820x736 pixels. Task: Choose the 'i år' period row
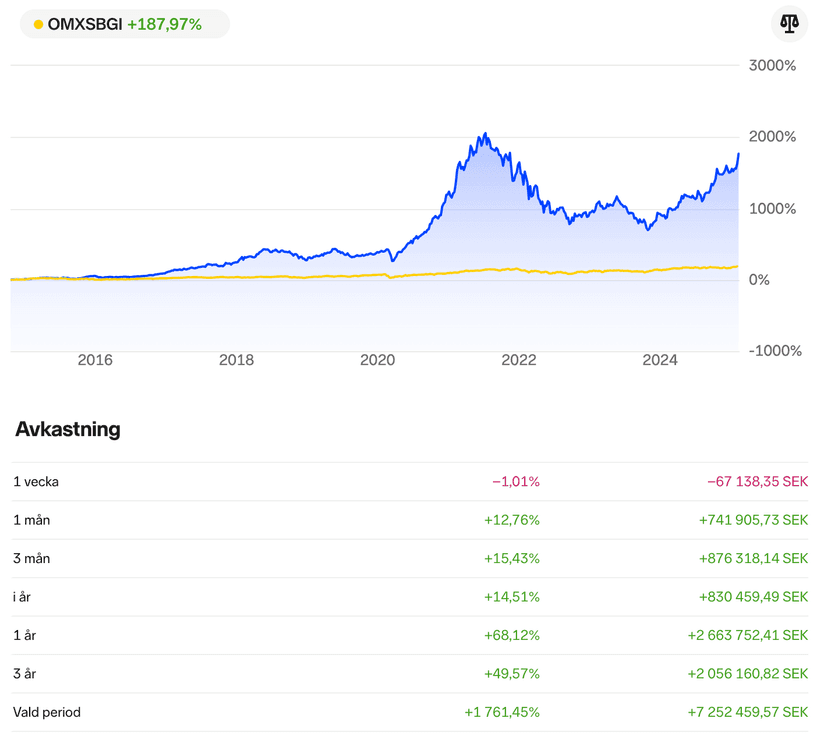click(x=410, y=597)
